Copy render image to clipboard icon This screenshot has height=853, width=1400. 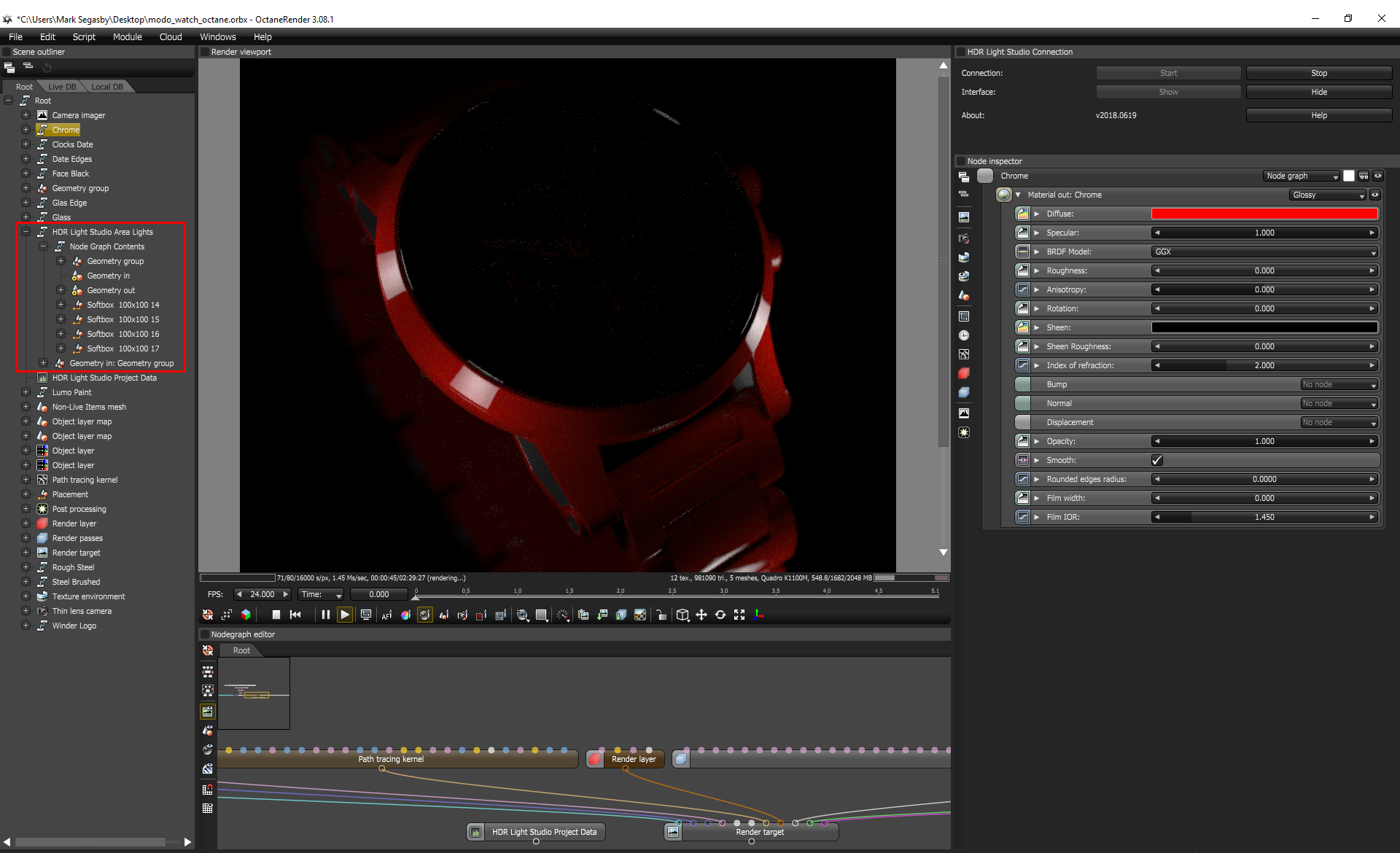(583, 615)
